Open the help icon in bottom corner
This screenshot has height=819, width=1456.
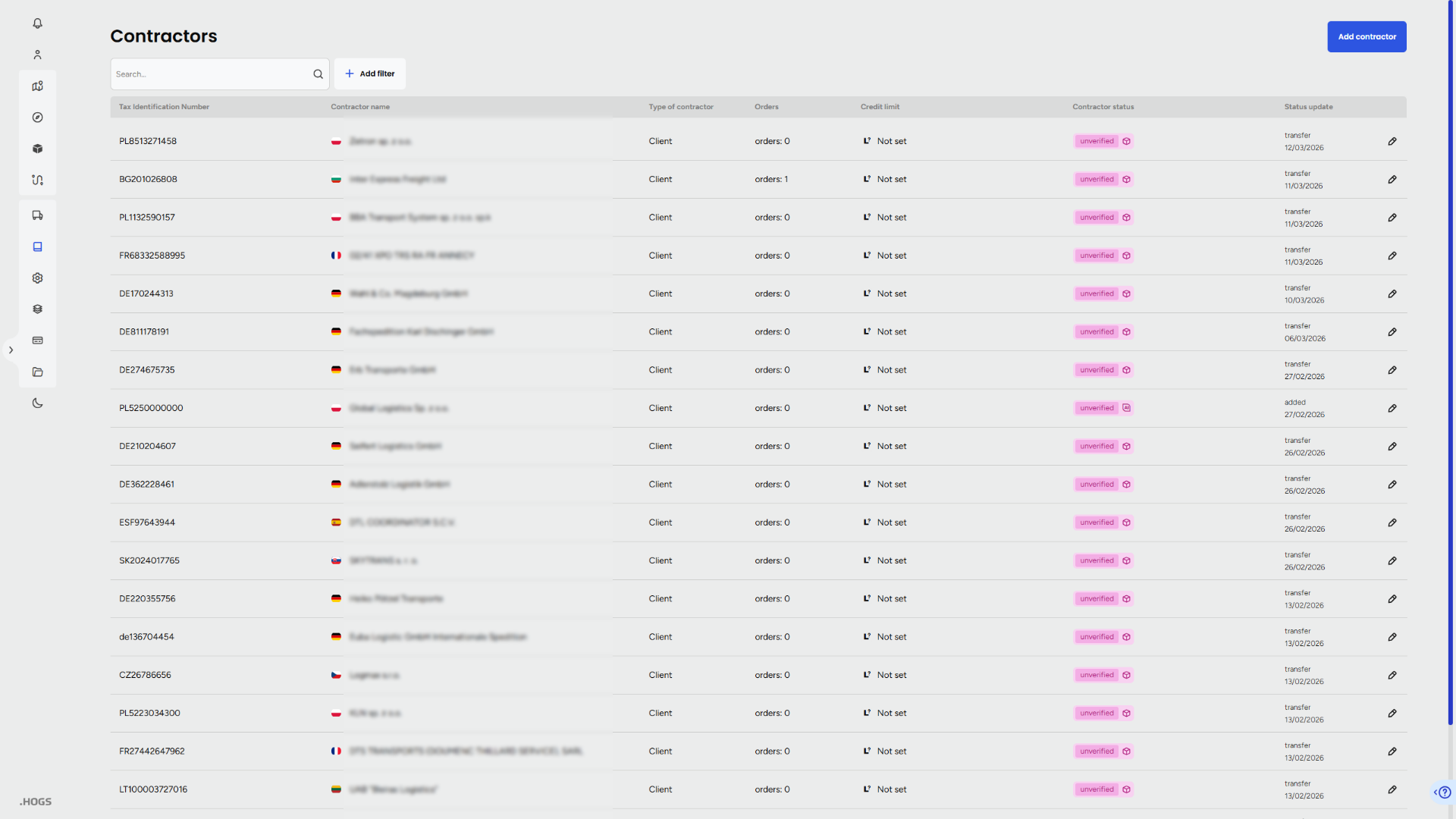[1445, 792]
